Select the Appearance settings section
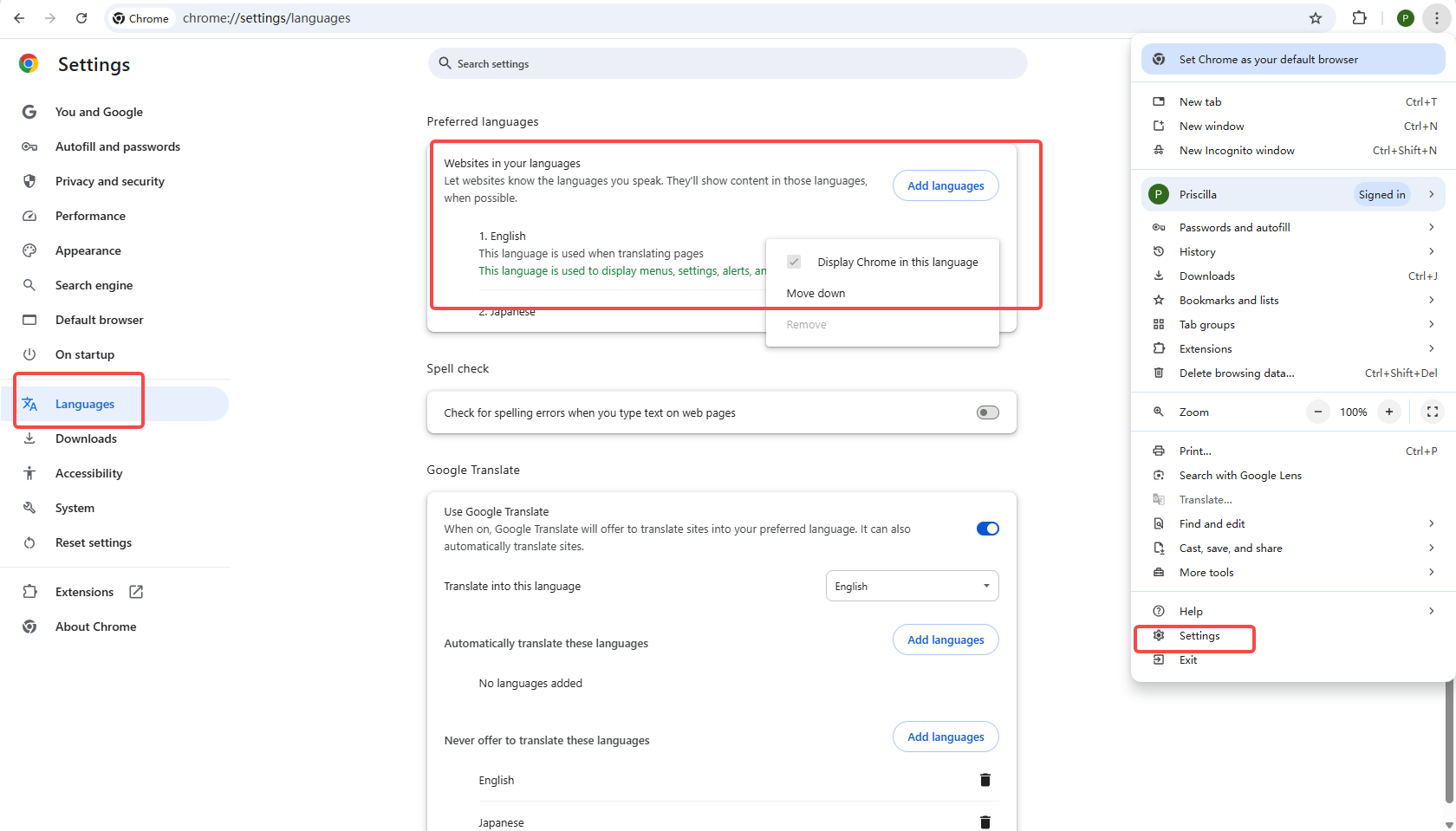 [88, 250]
